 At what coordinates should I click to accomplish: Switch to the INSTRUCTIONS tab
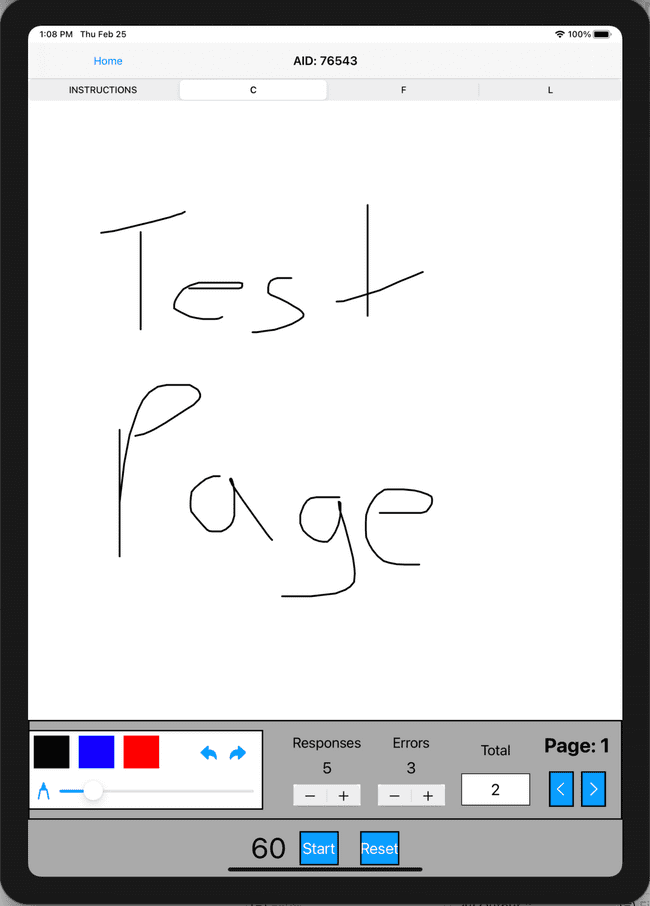(103, 90)
